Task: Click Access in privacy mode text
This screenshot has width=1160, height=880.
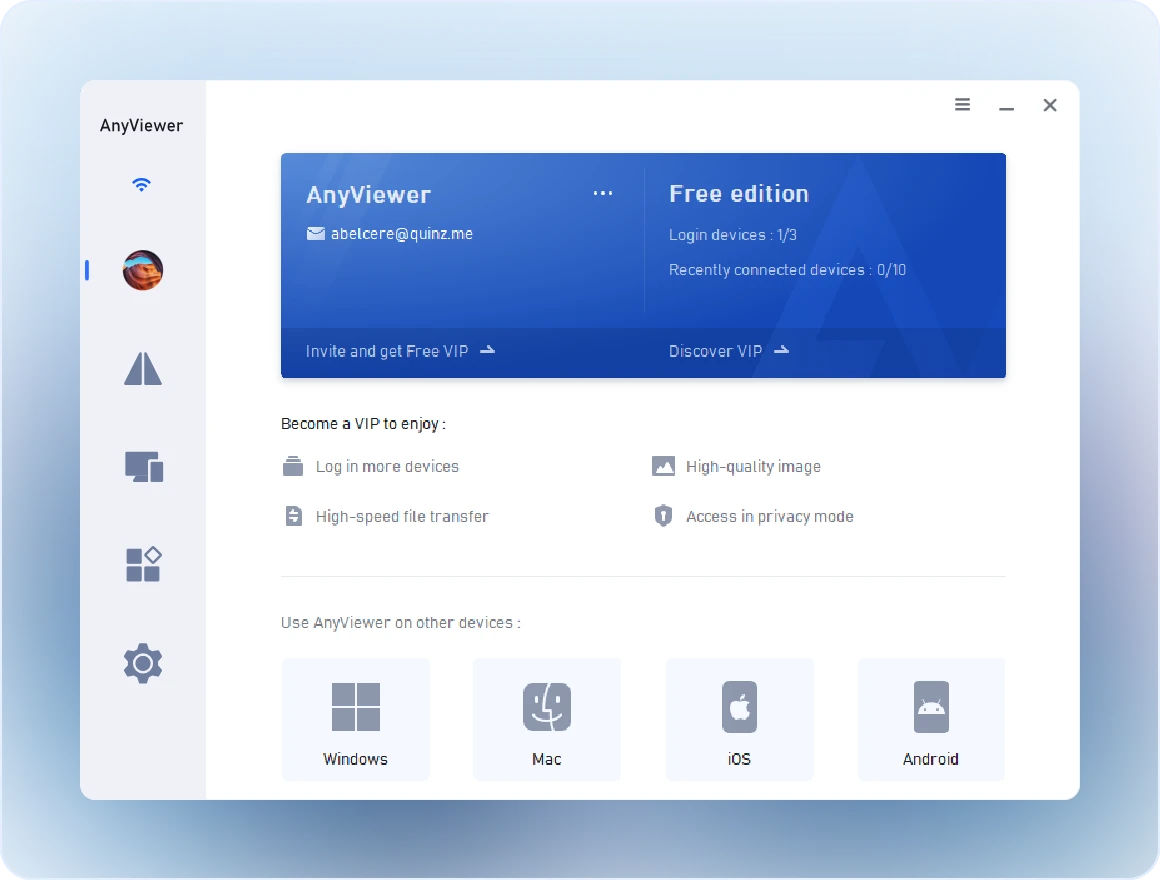Action: click(769, 516)
